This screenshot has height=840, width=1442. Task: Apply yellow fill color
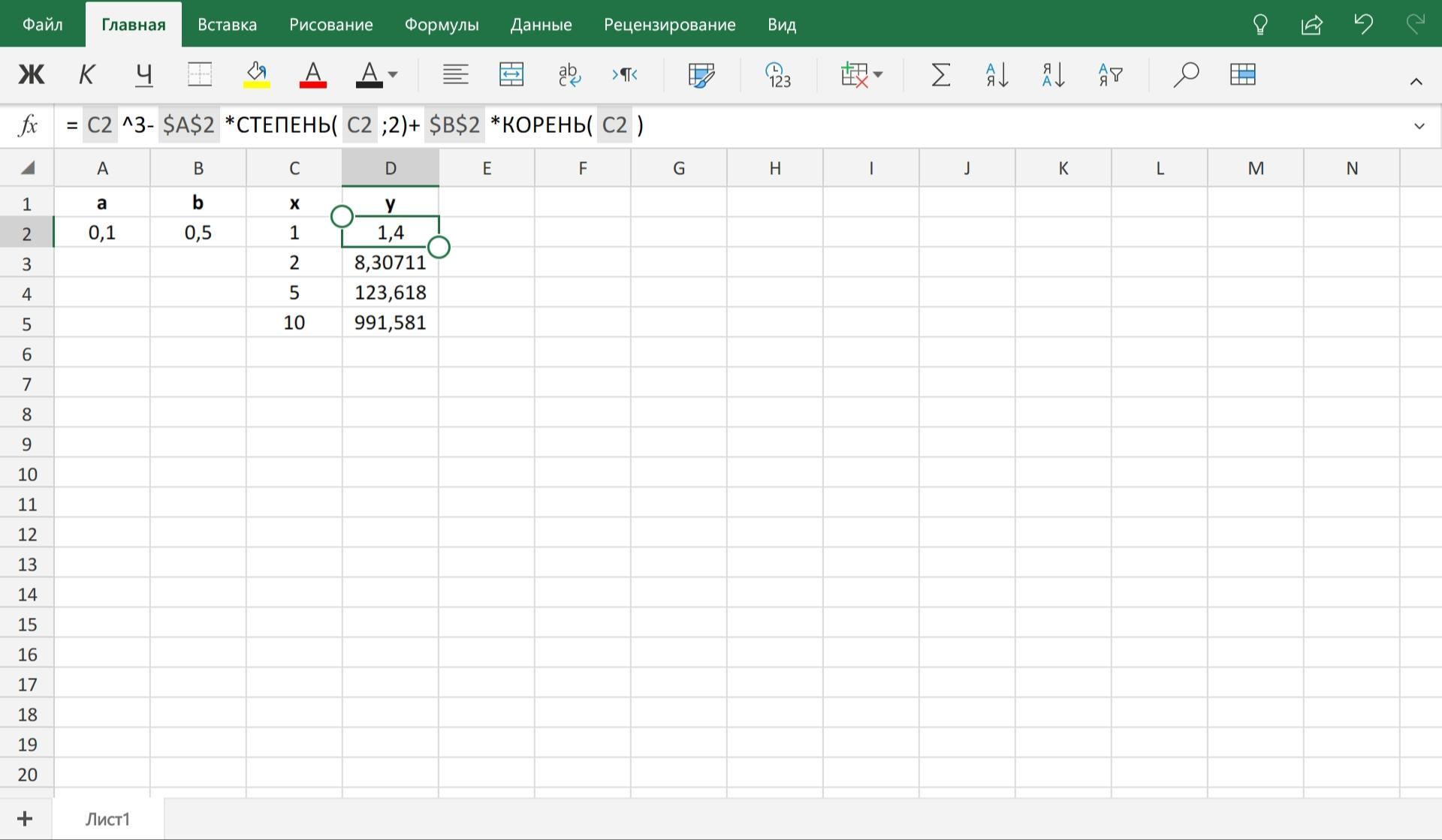[257, 74]
